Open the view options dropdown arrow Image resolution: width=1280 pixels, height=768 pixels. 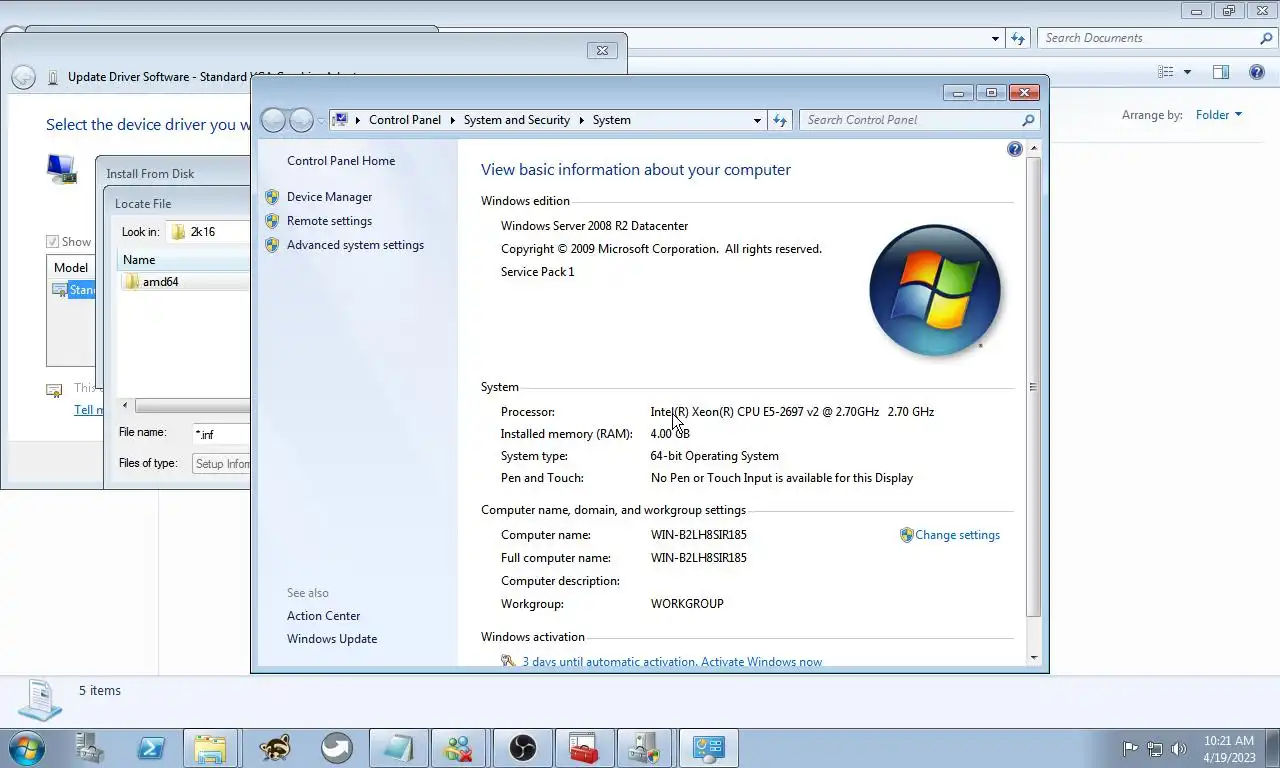click(x=1187, y=72)
